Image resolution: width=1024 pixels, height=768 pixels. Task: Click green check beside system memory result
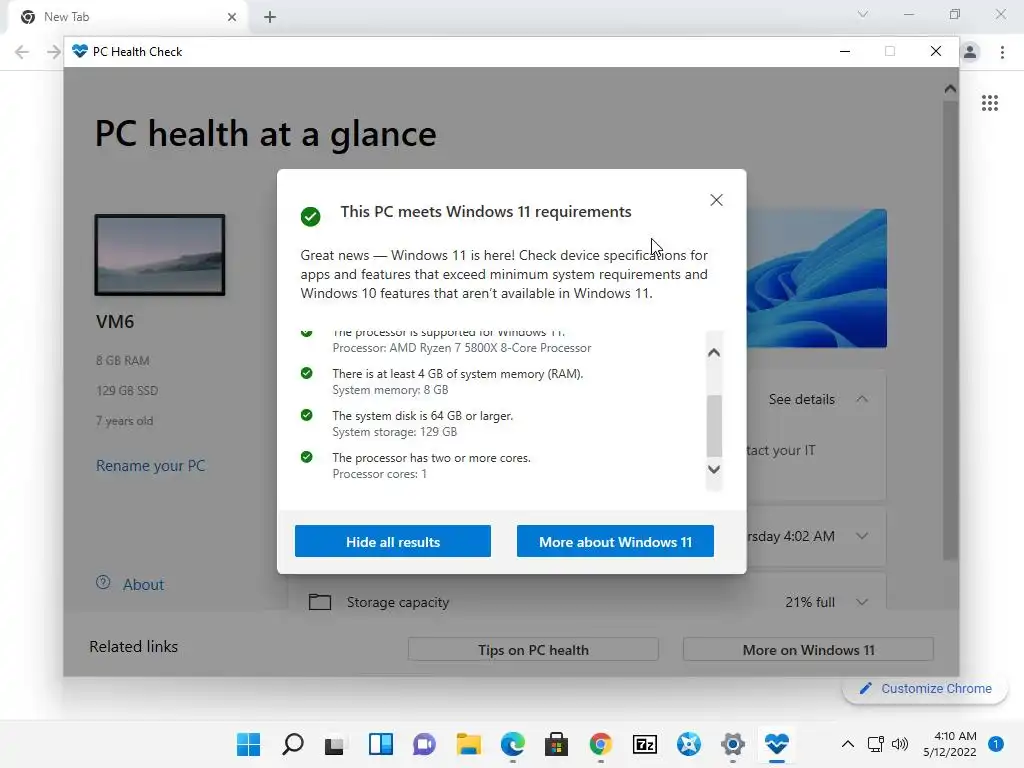coord(306,373)
